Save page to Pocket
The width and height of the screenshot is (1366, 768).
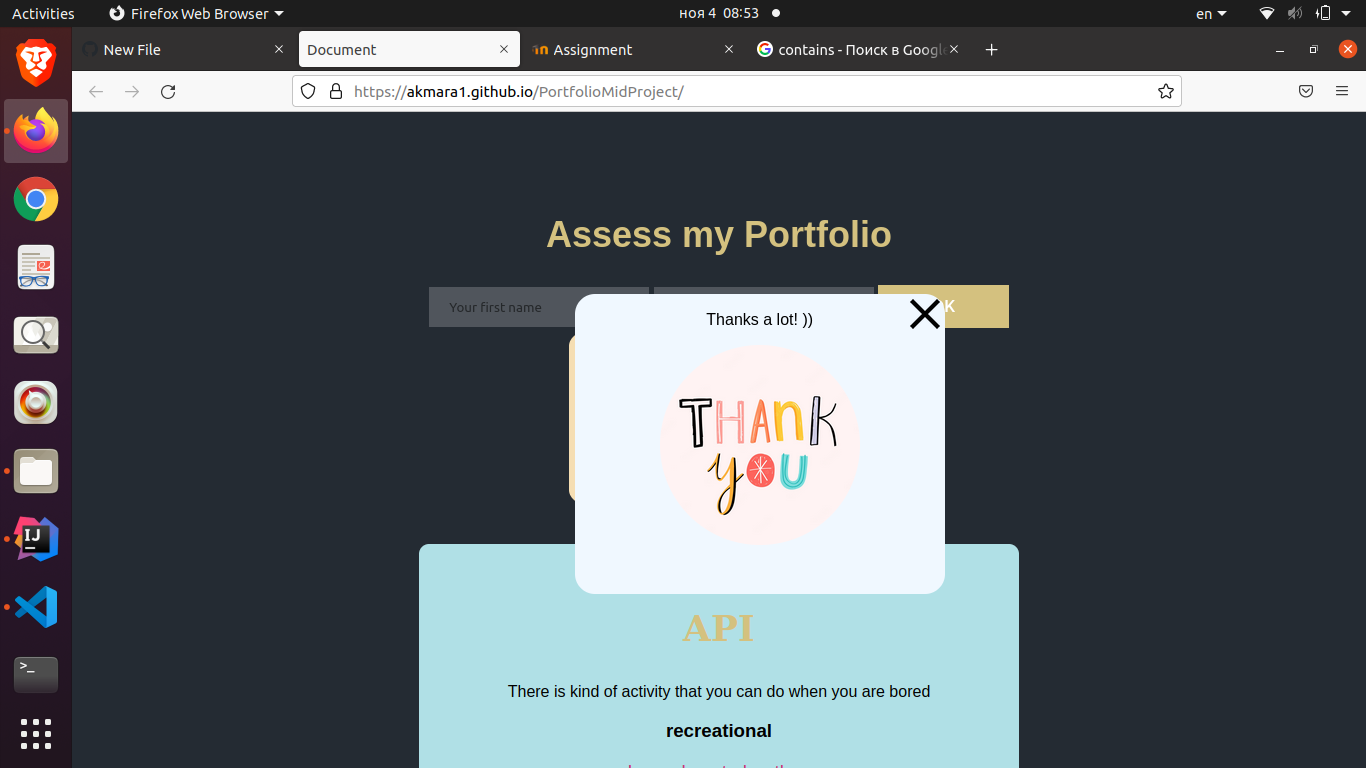(1305, 91)
